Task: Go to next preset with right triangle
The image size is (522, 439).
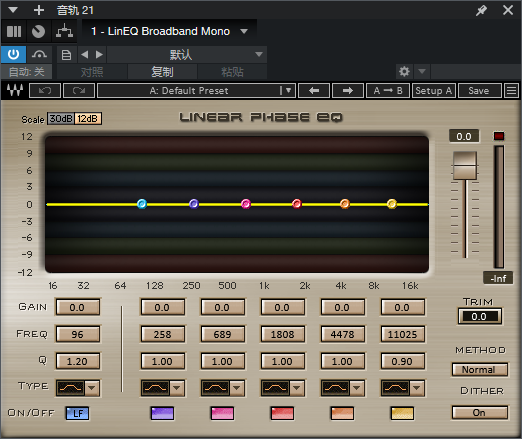Action: (99, 54)
